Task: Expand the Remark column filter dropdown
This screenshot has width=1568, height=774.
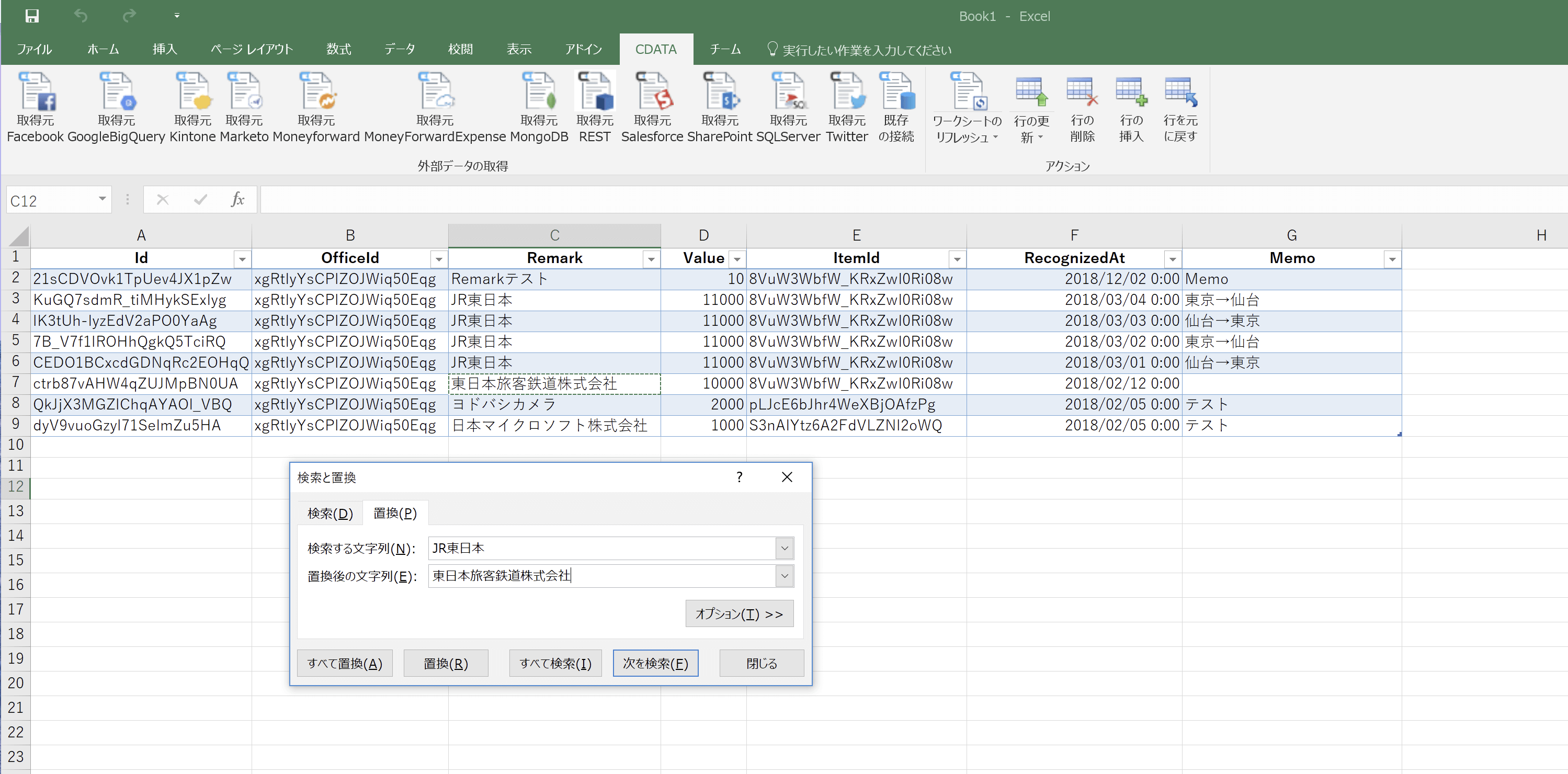Action: click(651, 259)
